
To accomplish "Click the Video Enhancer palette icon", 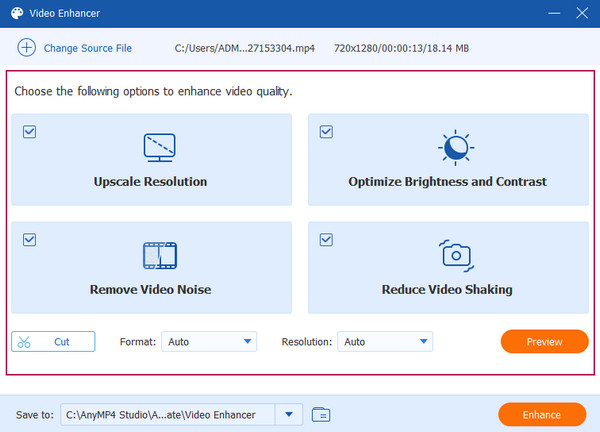I will [17, 13].
